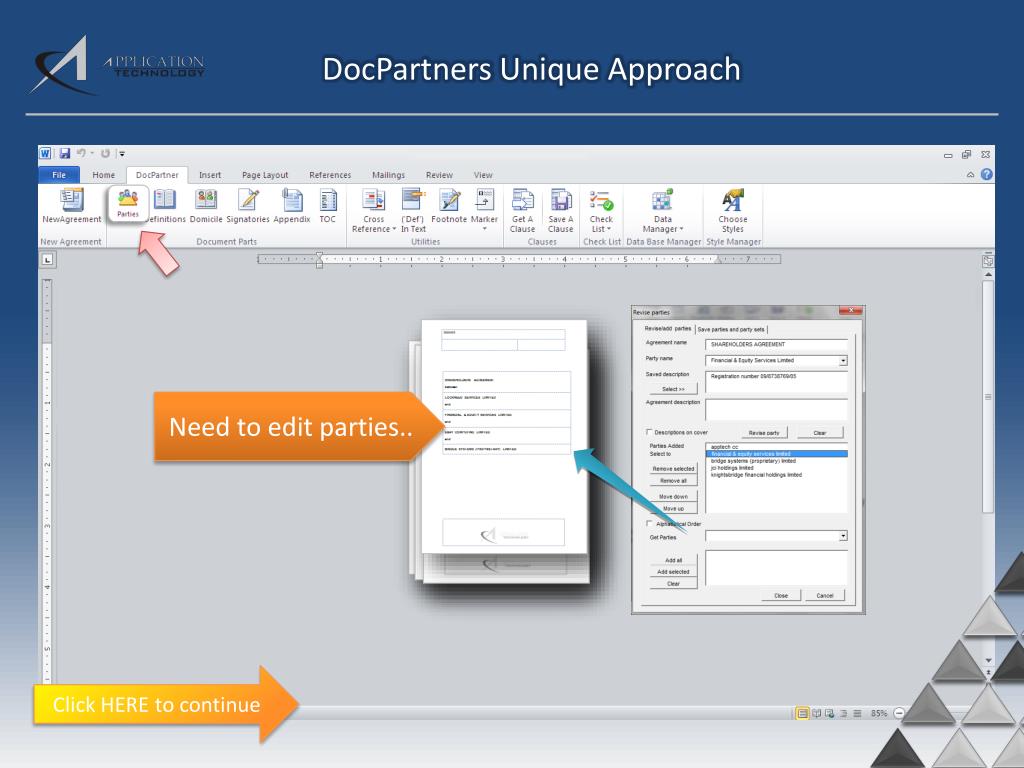Minimize the ribbon caret icon
This screenshot has height=768, width=1024.
pos(970,174)
